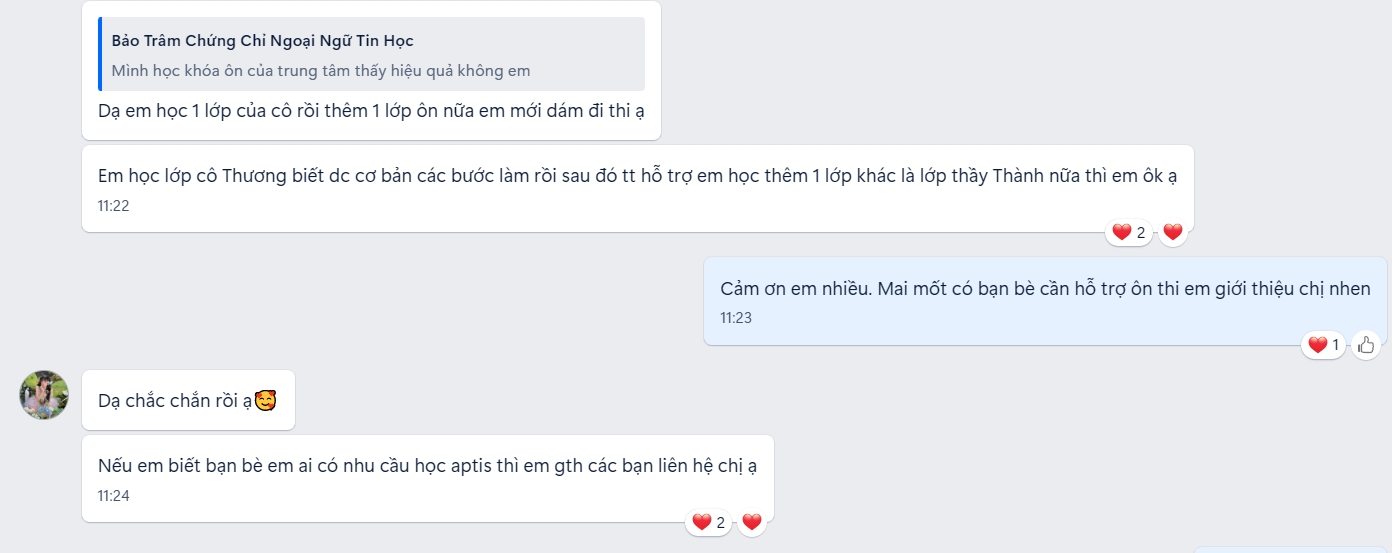Viewport: 1392px width, 553px height.
Task: Click the partially visible blue bubble at the bottom
Action: 1292,549
